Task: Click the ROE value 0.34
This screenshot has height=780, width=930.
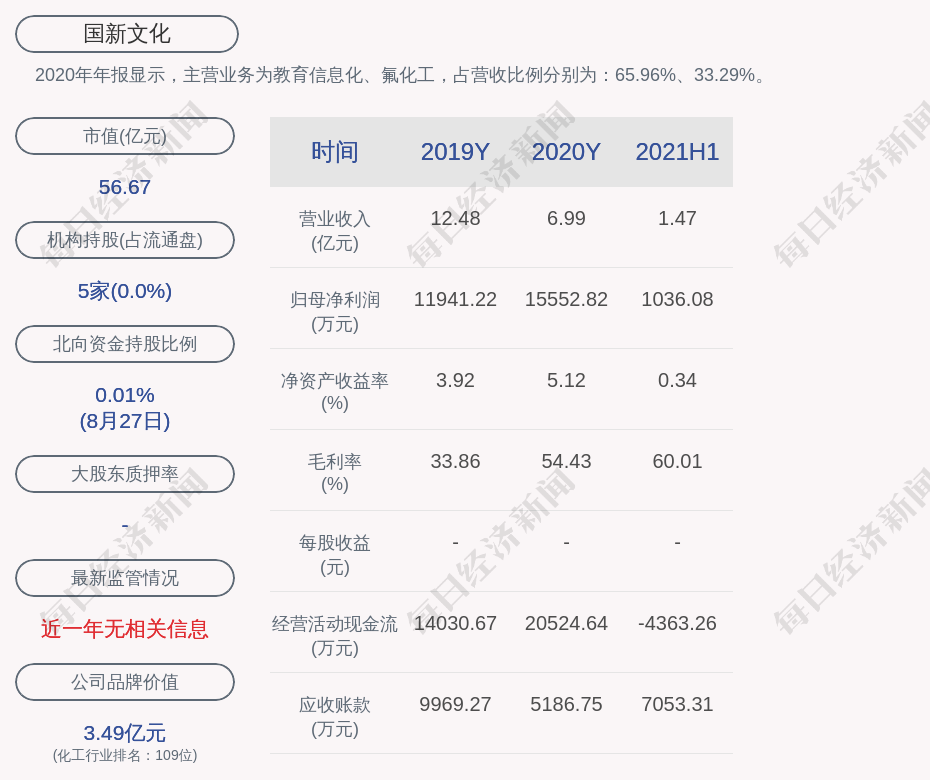Action: 677,380
